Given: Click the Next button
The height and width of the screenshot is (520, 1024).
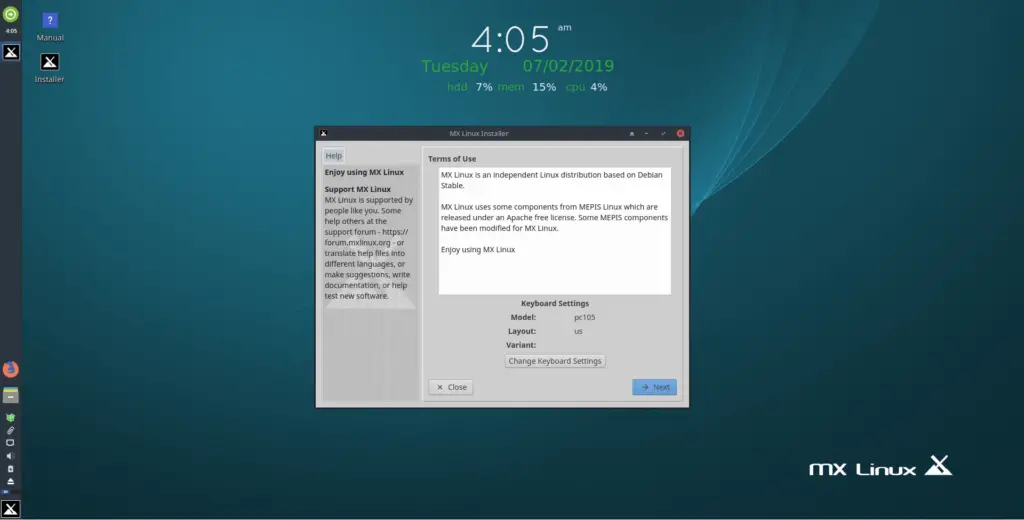Looking at the screenshot, I should (654, 387).
